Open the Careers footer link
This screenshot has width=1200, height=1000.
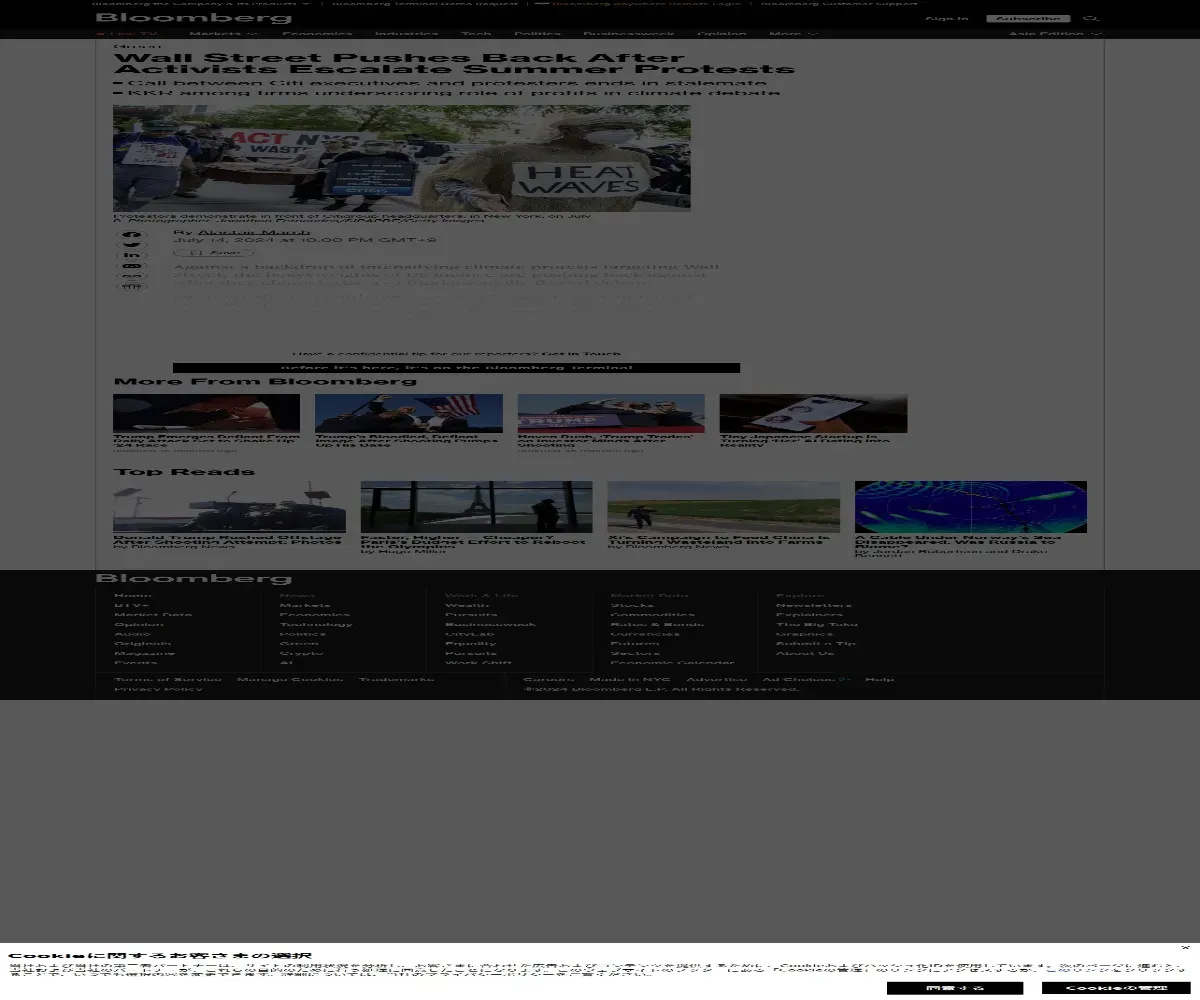pos(549,679)
